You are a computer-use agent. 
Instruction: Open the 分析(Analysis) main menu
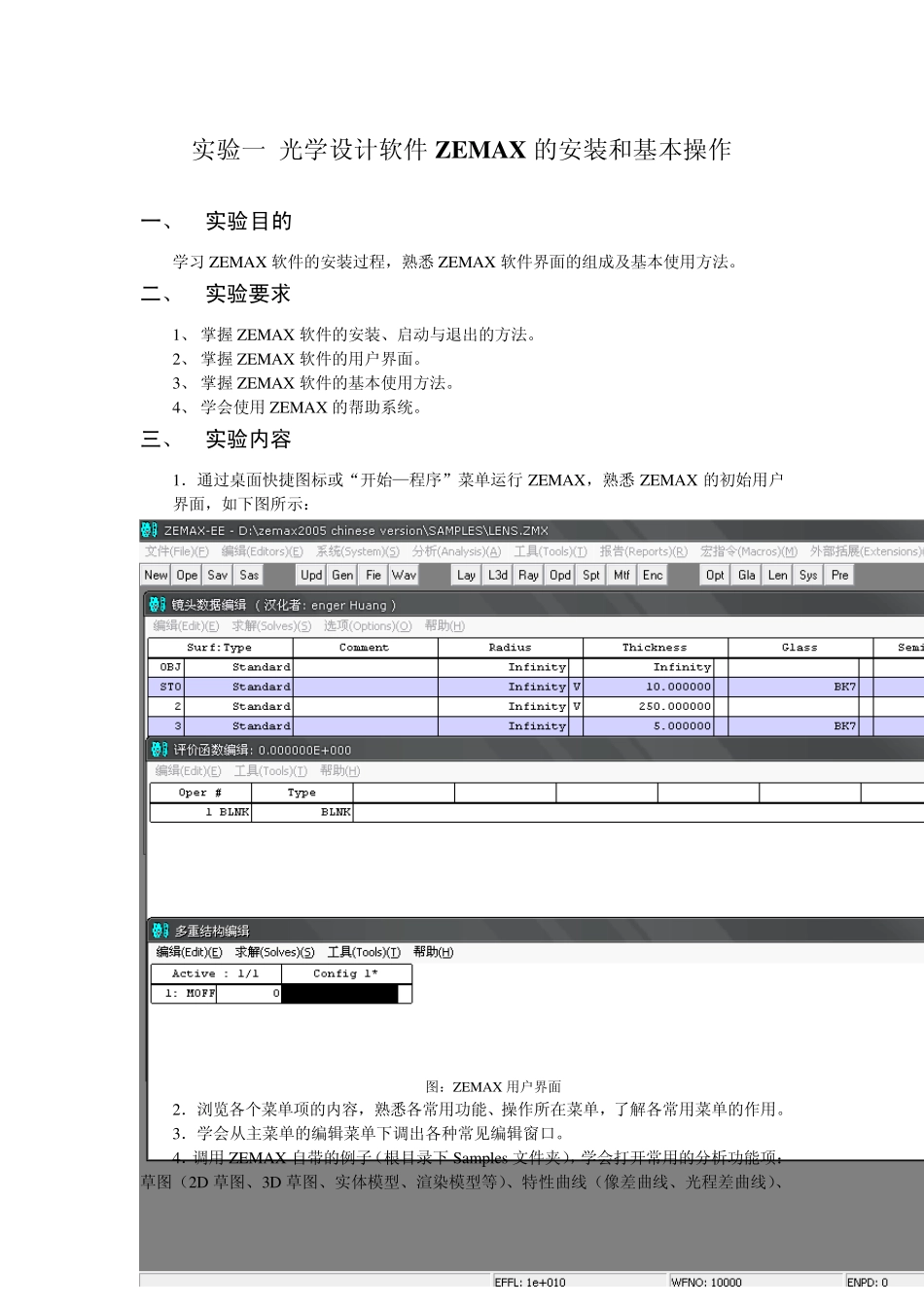pyautogui.click(x=456, y=551)
